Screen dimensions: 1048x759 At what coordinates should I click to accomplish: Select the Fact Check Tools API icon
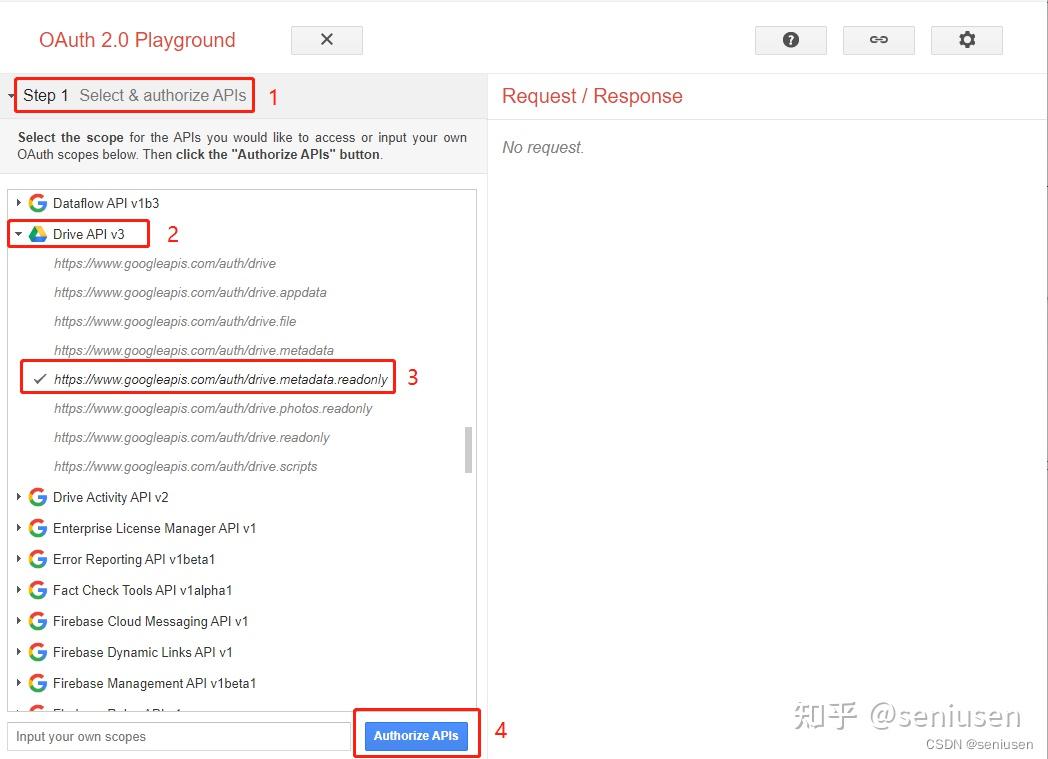click(x=37, y=590)
